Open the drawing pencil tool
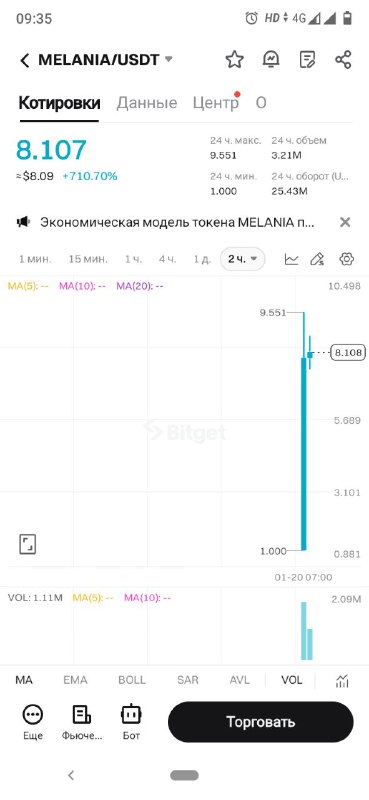Screen dimensions: 369x800 point(318,259)
